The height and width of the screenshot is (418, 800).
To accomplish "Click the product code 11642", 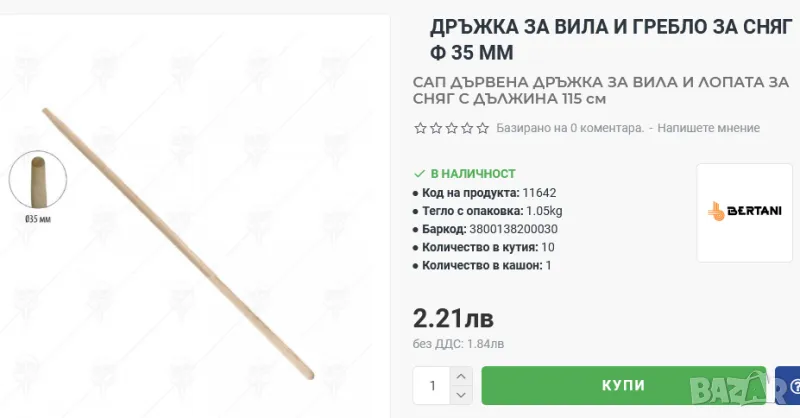I will coord(539,193).
